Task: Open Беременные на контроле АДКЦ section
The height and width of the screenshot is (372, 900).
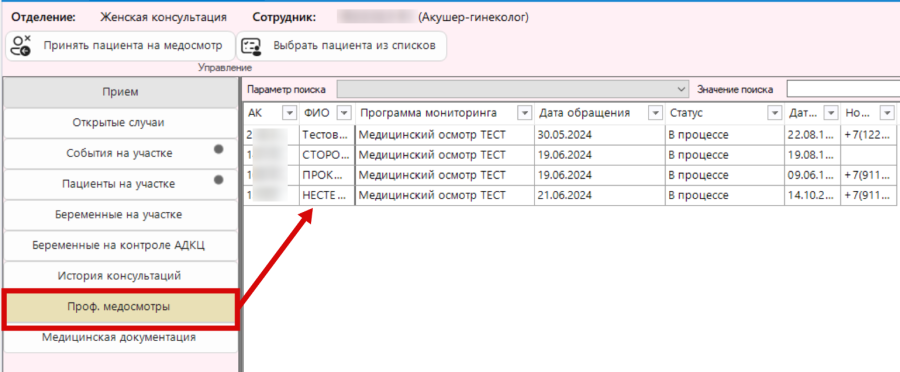Action: point(121,246)
